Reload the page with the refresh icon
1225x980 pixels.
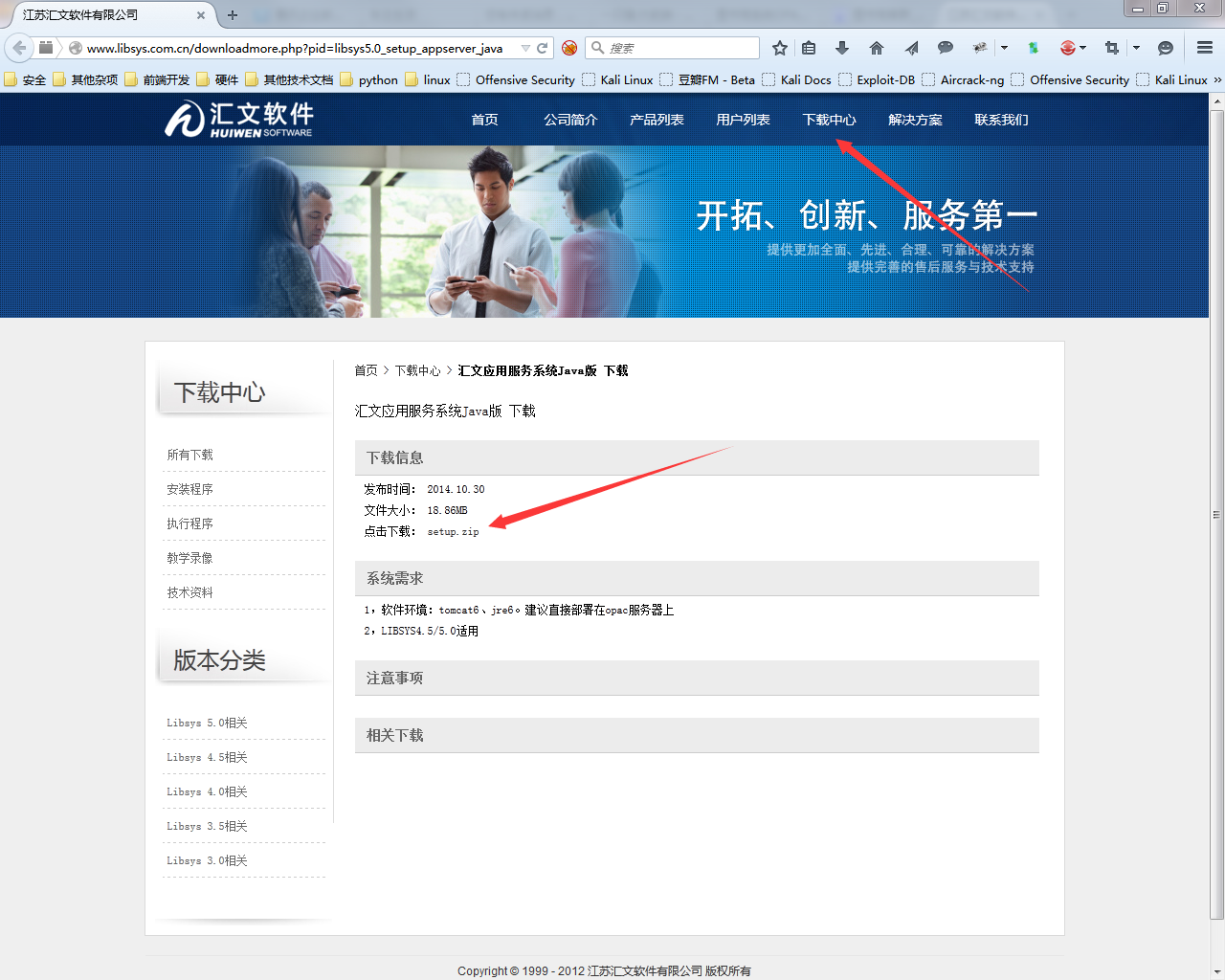[543, 48]
